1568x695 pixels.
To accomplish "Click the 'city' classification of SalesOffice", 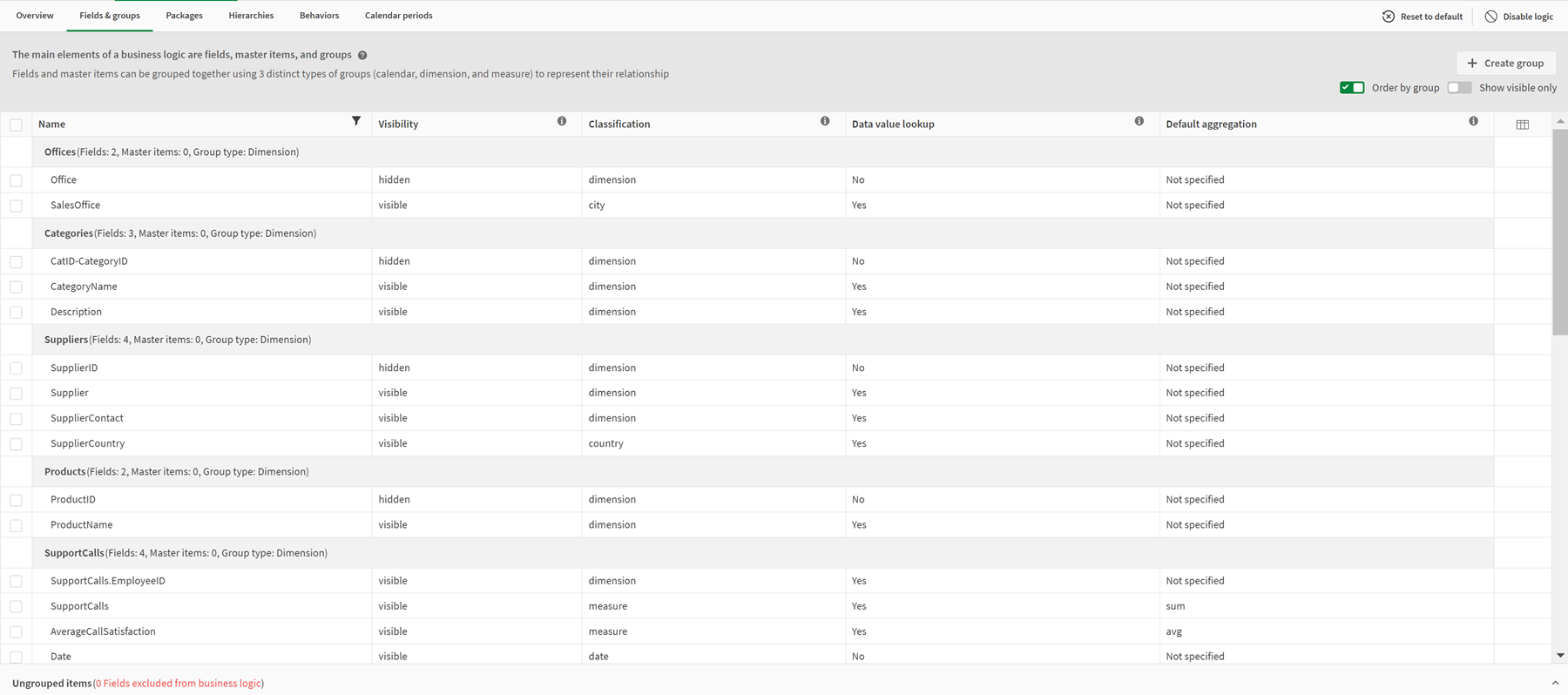I will click(597, 206).
